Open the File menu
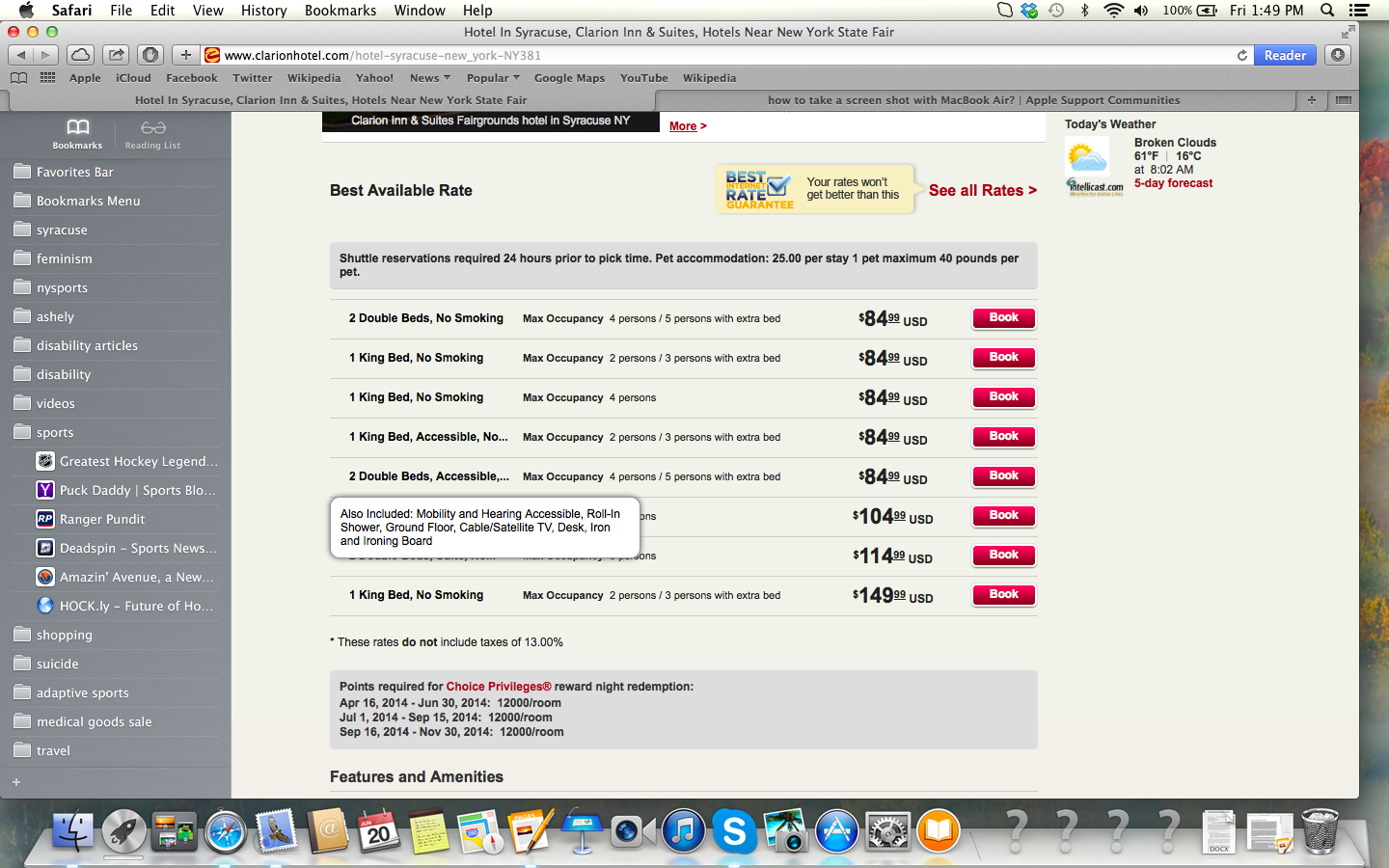 pos(122,11)
